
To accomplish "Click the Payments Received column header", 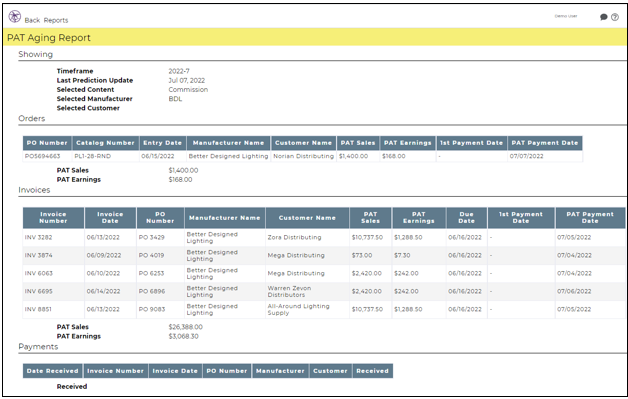I will pyautogui.click(x=372, y=371).
